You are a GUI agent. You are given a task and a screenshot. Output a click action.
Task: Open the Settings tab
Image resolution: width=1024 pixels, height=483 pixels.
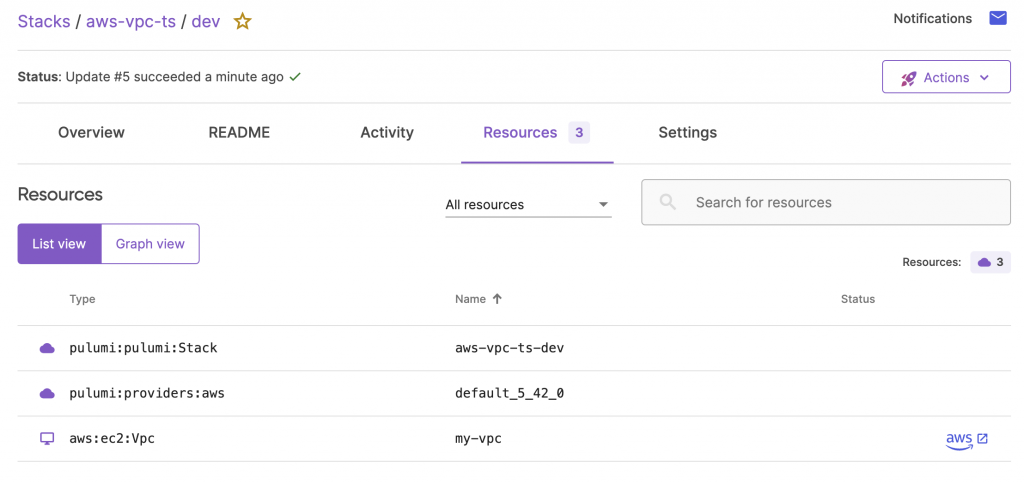(687, 132)
